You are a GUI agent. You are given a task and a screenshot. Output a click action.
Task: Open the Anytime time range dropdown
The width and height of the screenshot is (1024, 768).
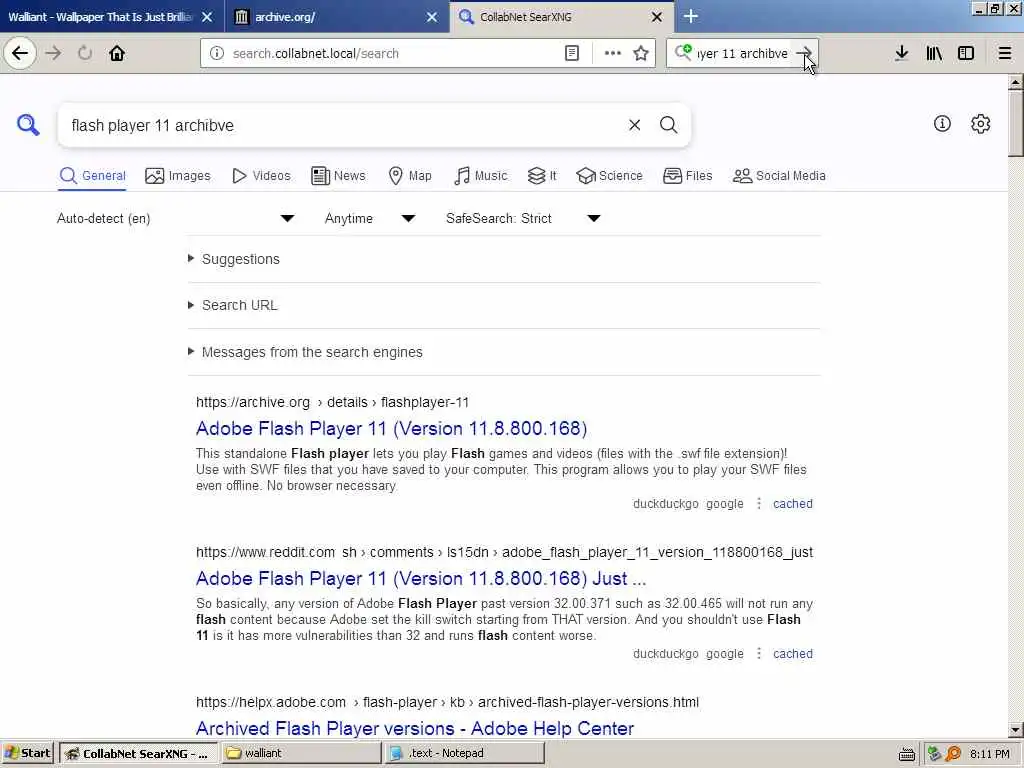[370, 218]
